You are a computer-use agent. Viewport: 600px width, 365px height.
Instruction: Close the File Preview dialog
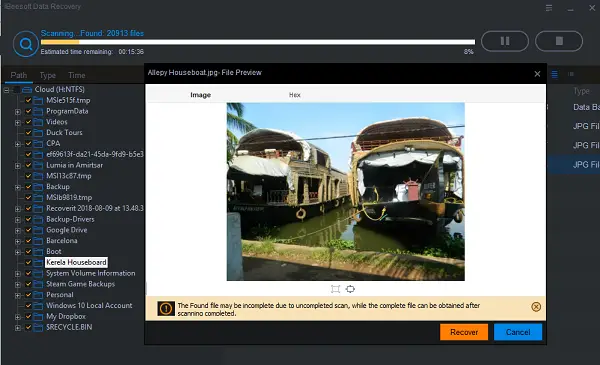[x=537, y=74]
